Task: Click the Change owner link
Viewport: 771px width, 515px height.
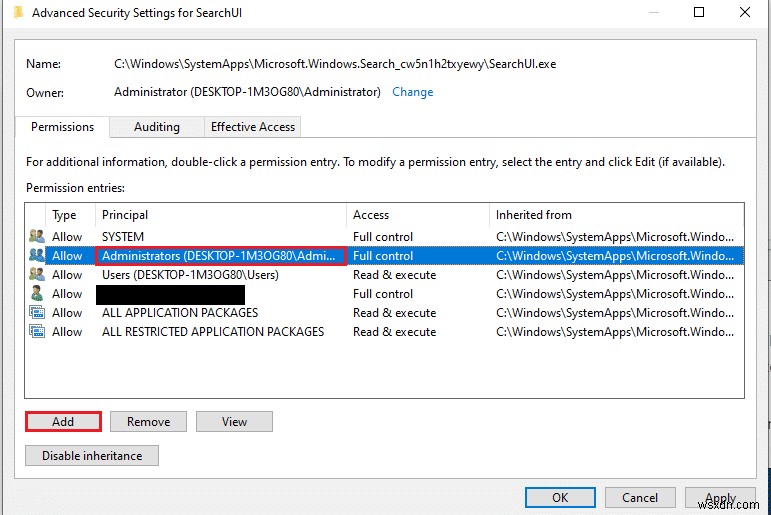Action: pos(413,92)
